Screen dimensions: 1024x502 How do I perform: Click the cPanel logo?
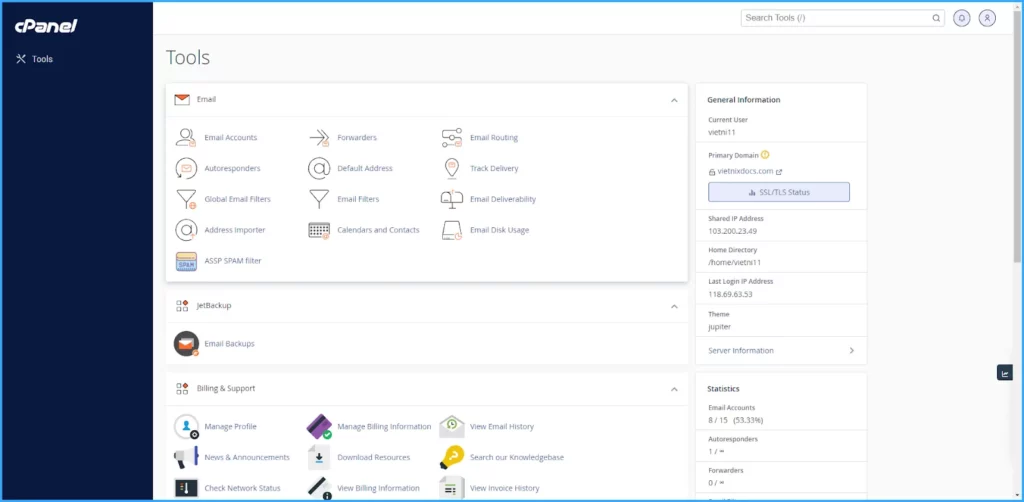point(46,26)
